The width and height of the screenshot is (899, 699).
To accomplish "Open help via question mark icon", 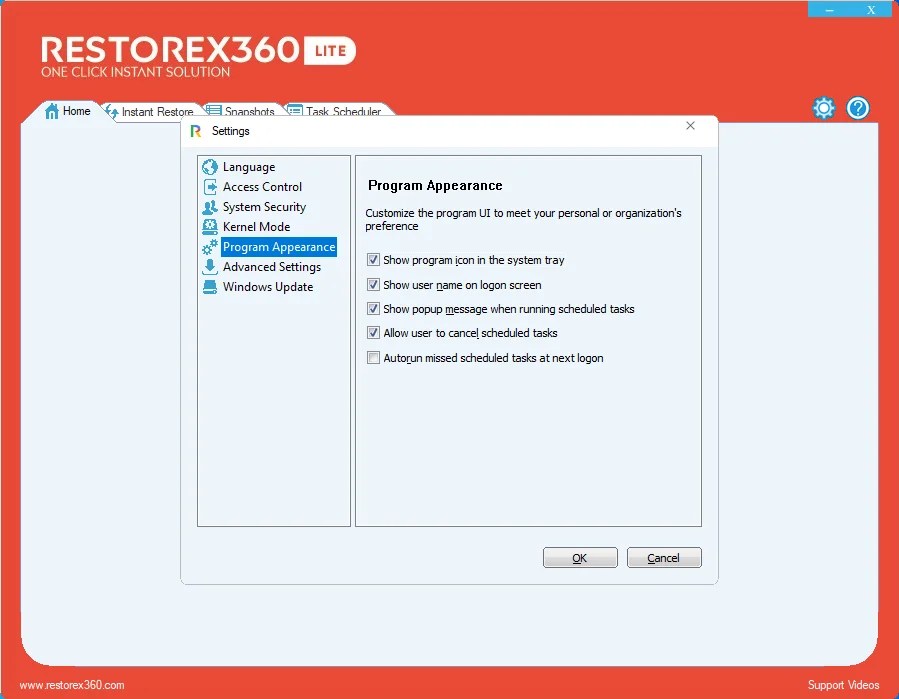I will click(858, 108).
